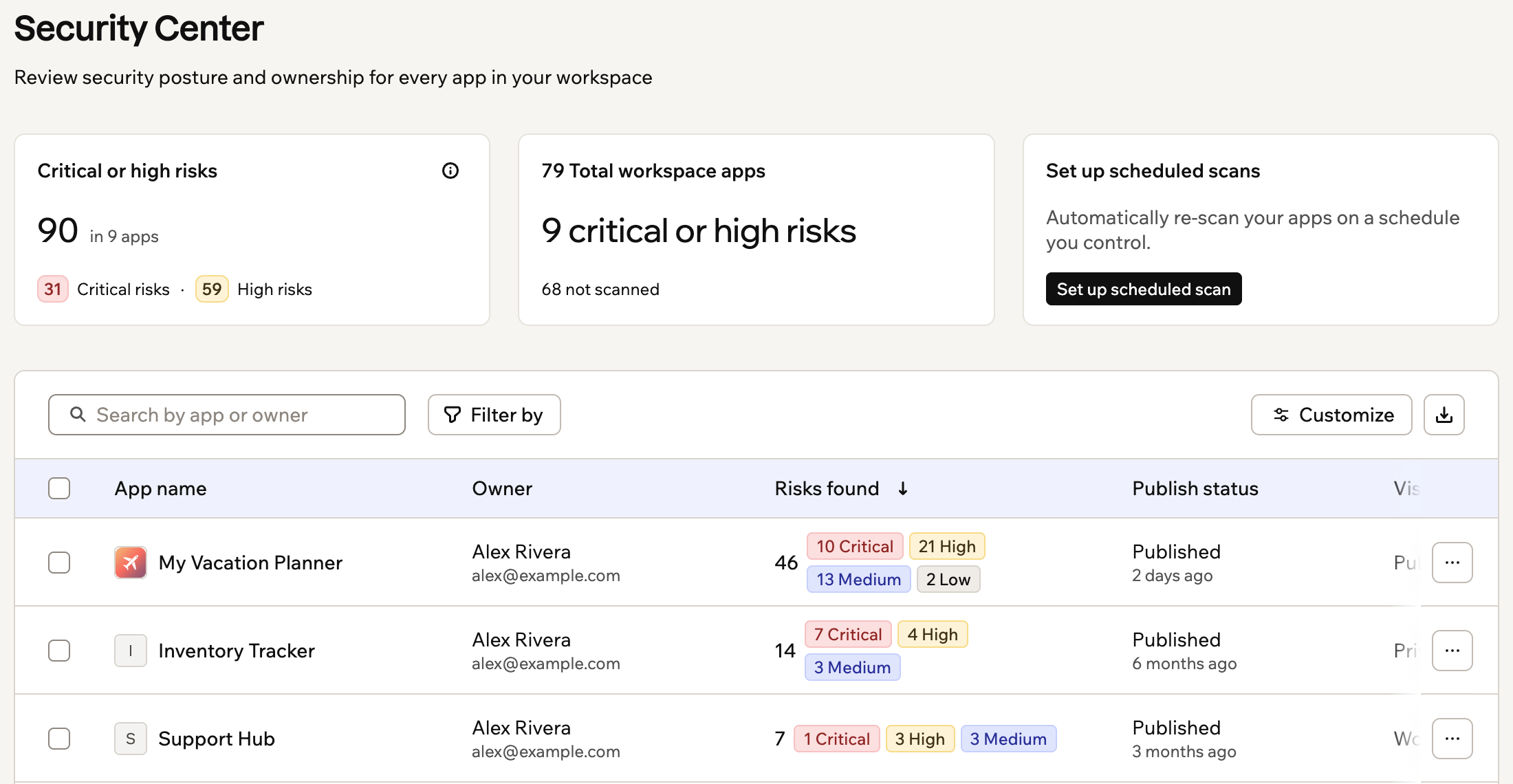Open more options for My Vacation Planner
This screenshot has height=784, width=1513.
click(x=1452, y=563)
